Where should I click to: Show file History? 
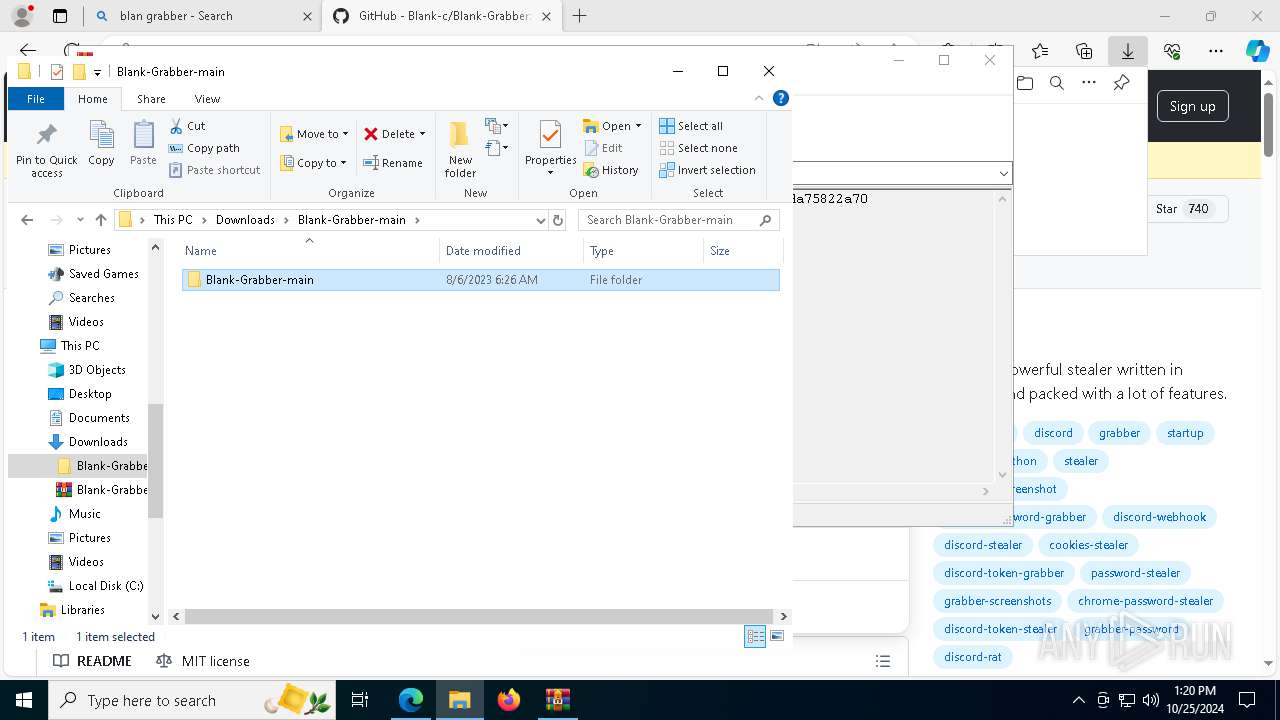[x=611, y=170]
